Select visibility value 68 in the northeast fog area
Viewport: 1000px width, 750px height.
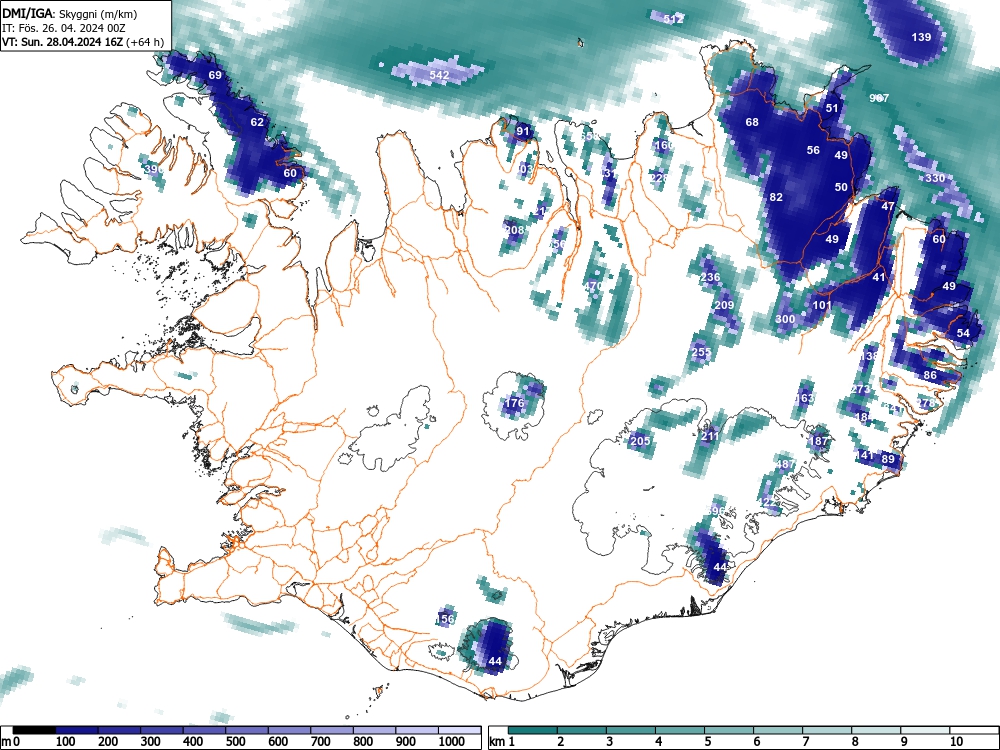click(752, 122)
